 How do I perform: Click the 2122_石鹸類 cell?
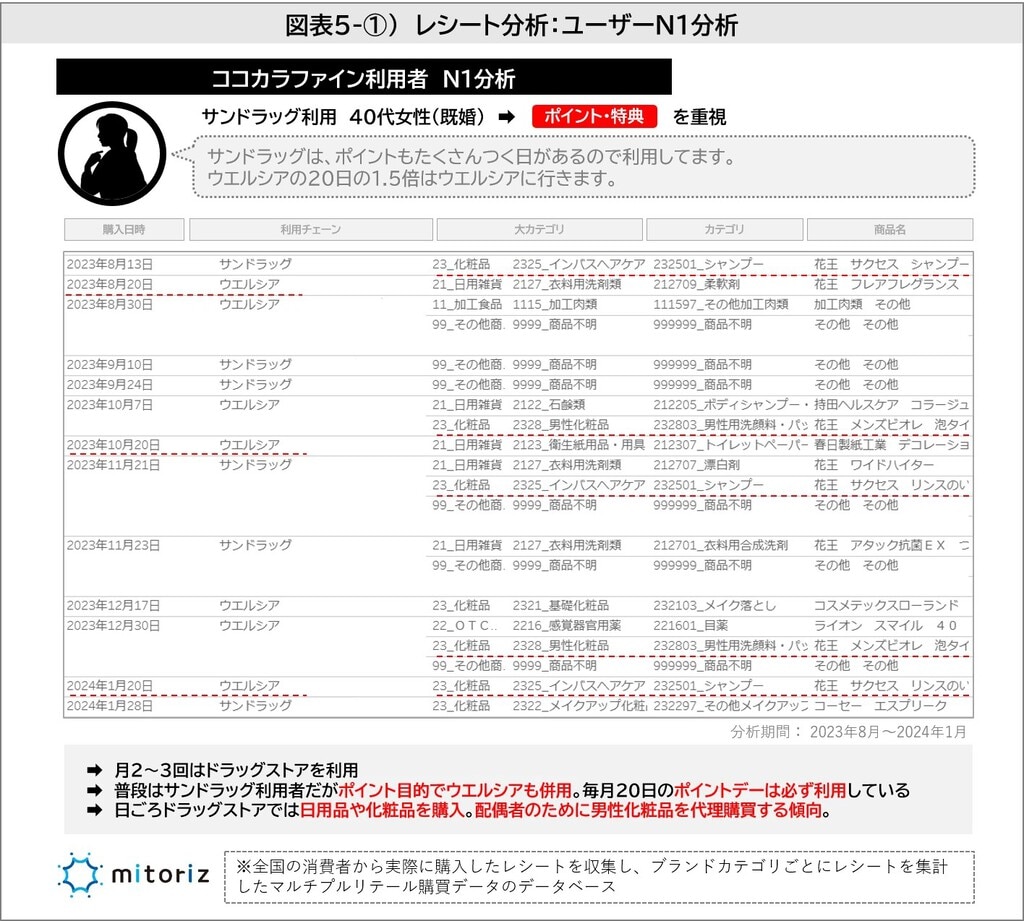[549, 405]
